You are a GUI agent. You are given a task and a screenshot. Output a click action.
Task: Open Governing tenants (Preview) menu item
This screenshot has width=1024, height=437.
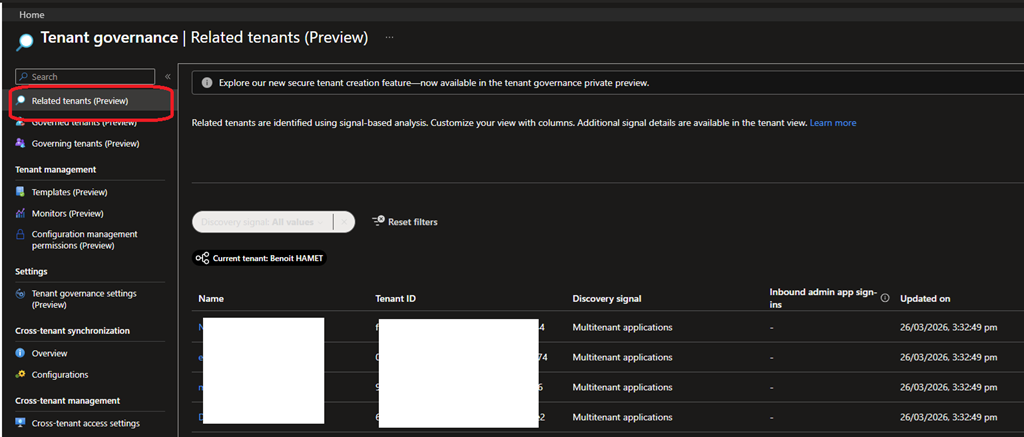coord(85,143)
